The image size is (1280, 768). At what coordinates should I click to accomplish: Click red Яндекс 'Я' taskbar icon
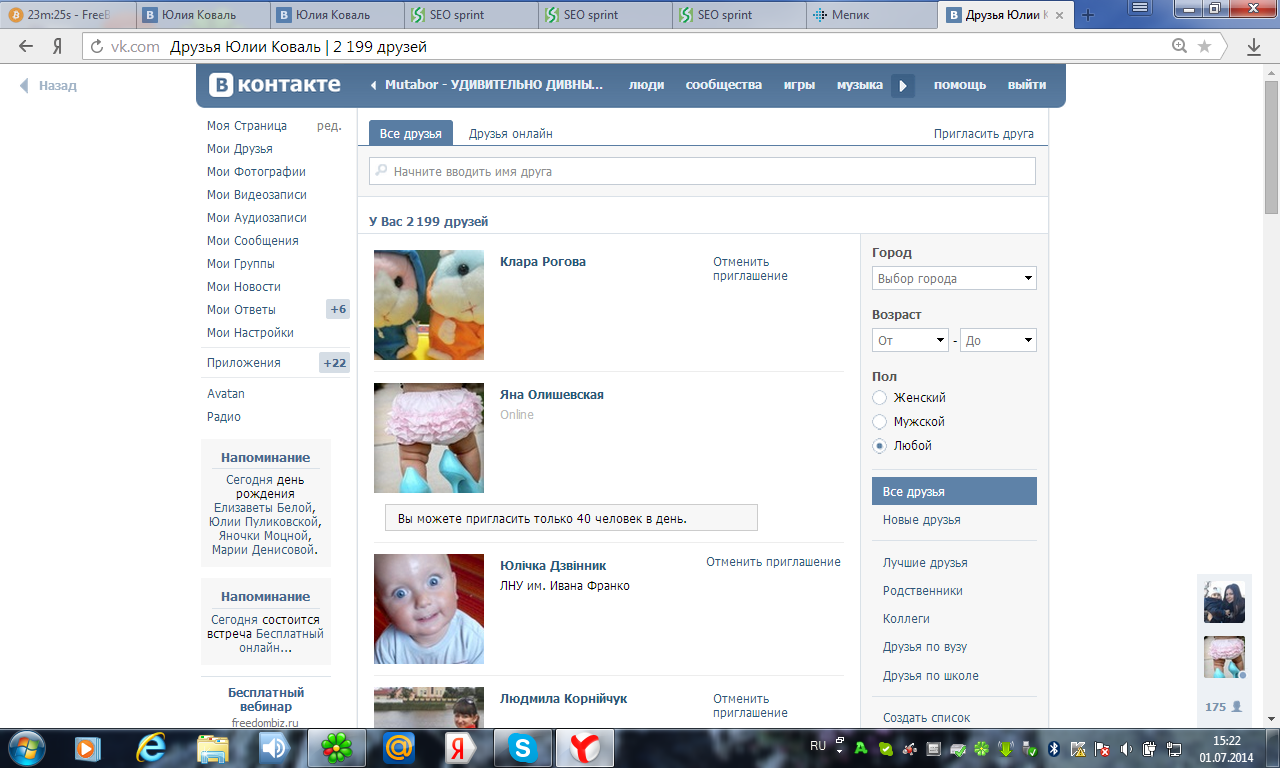tap(460, 747)
